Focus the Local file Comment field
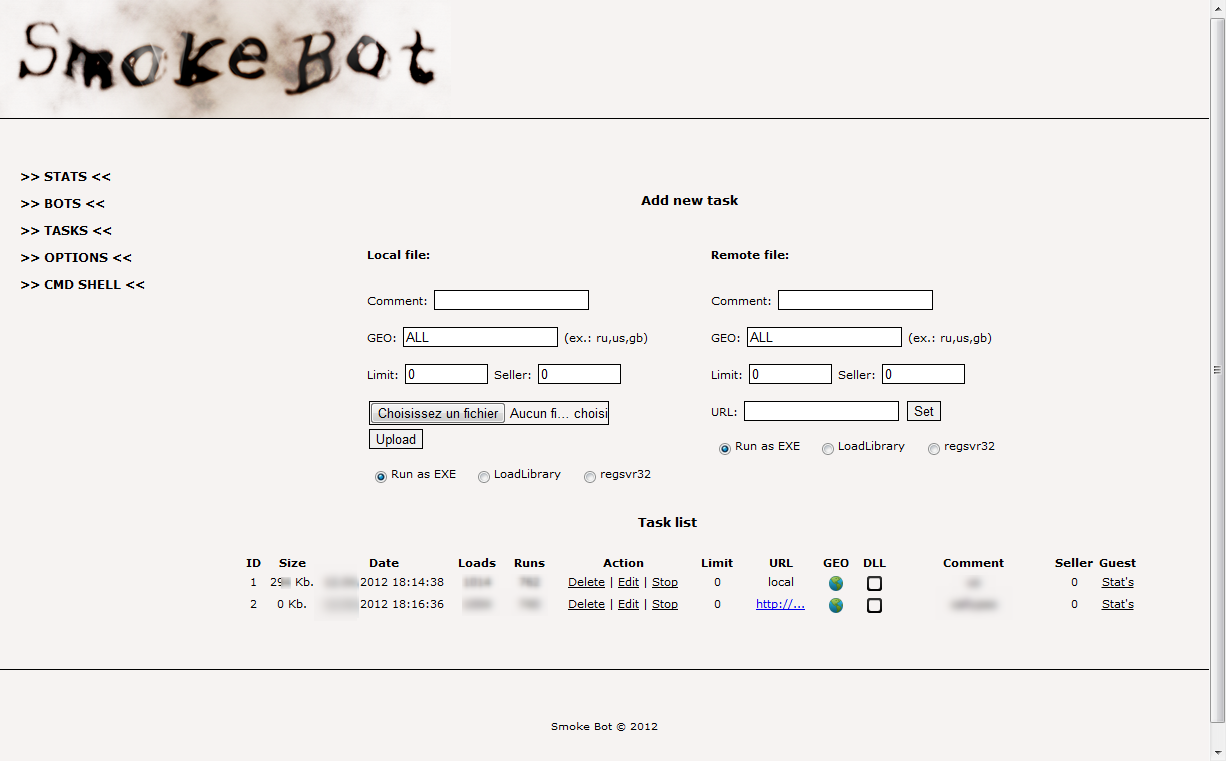 point(511,300)
